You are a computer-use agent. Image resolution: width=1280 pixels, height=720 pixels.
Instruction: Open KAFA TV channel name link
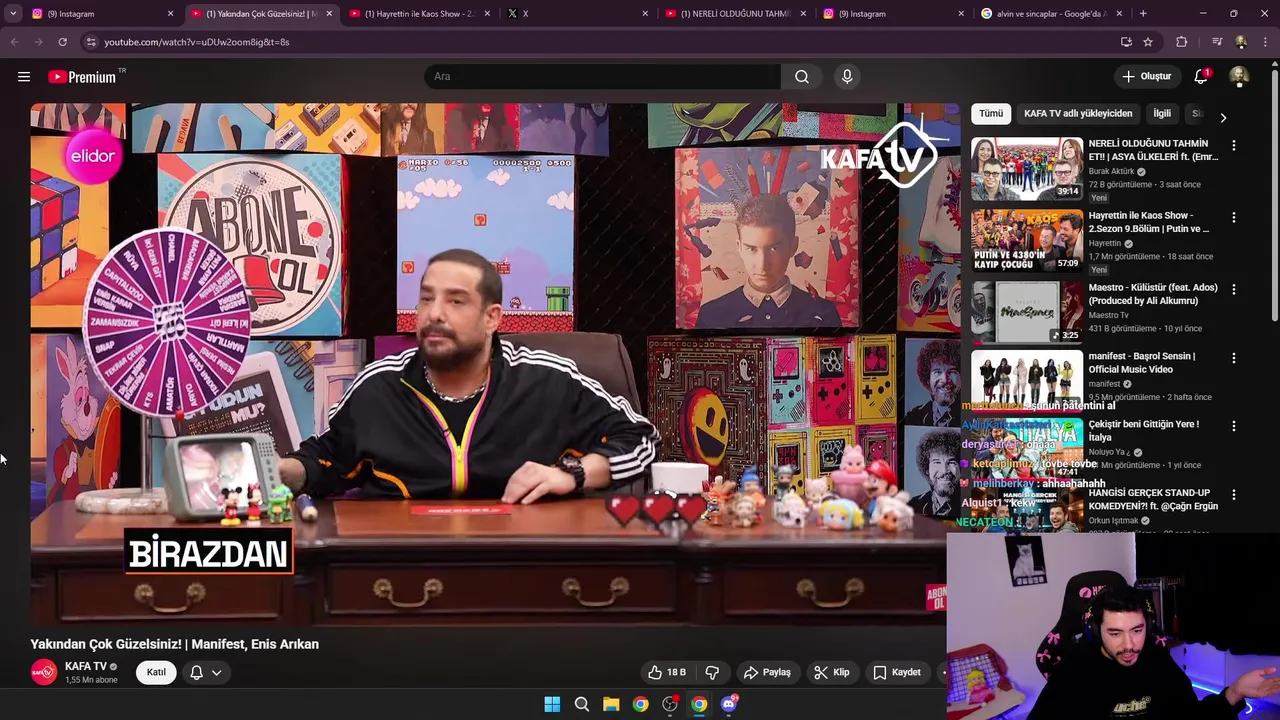(86, 667)
